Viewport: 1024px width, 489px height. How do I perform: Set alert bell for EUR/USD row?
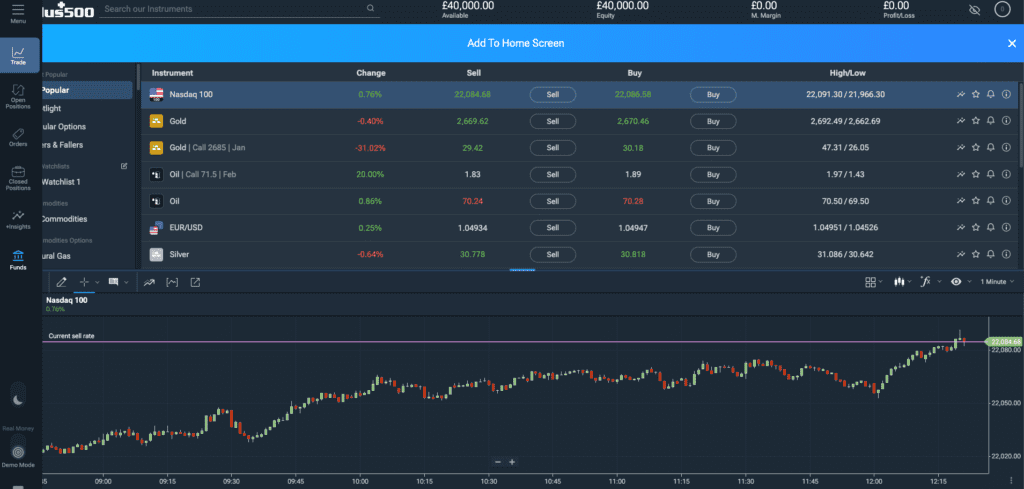(x=991, y=228)
